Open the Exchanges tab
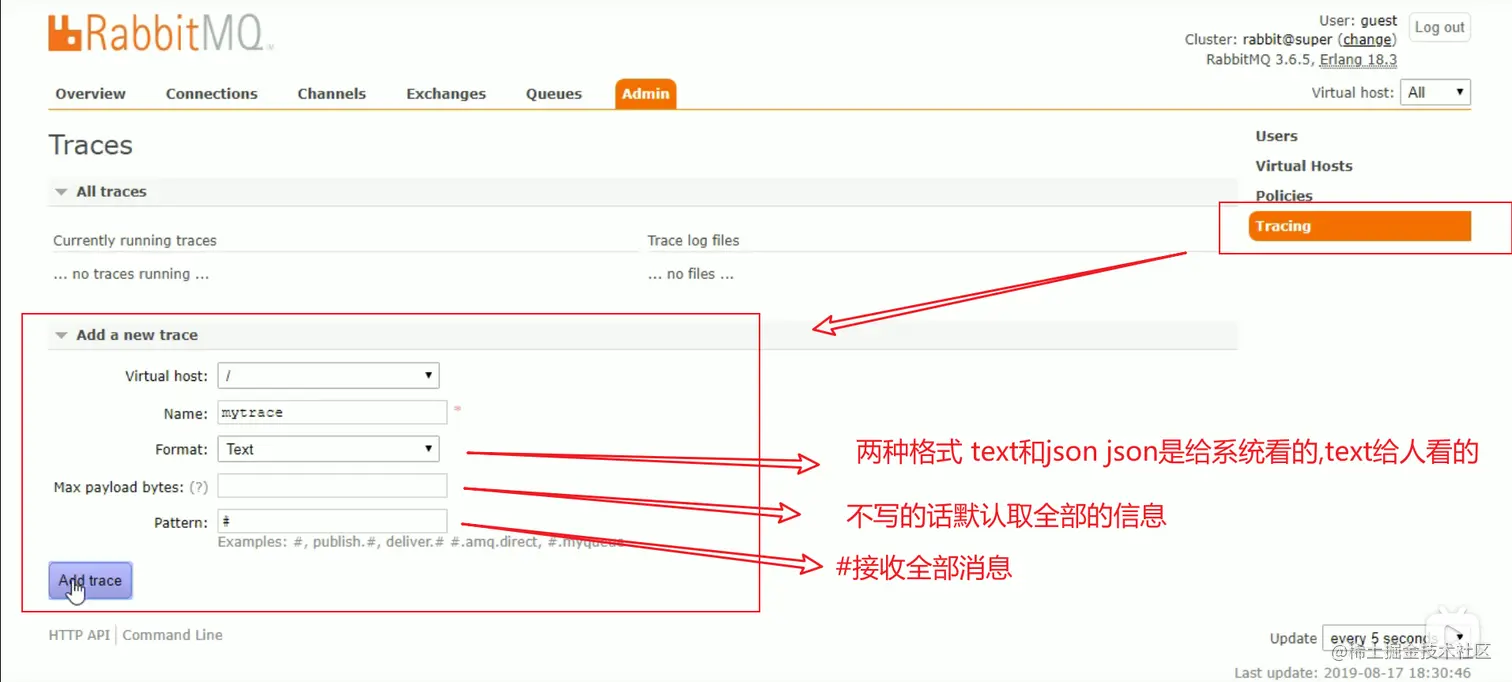This screenshot has height=682, width=1512. (x=445, y=93)
